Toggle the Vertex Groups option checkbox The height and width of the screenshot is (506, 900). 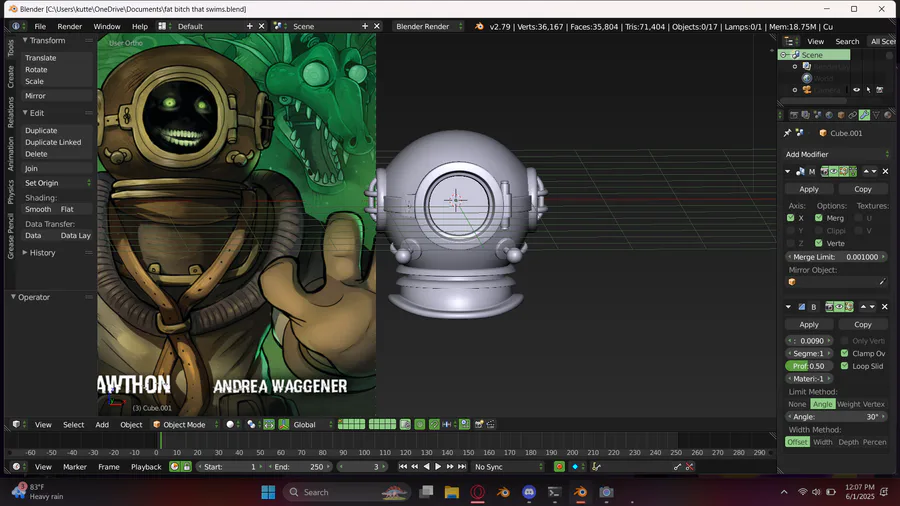818,243
